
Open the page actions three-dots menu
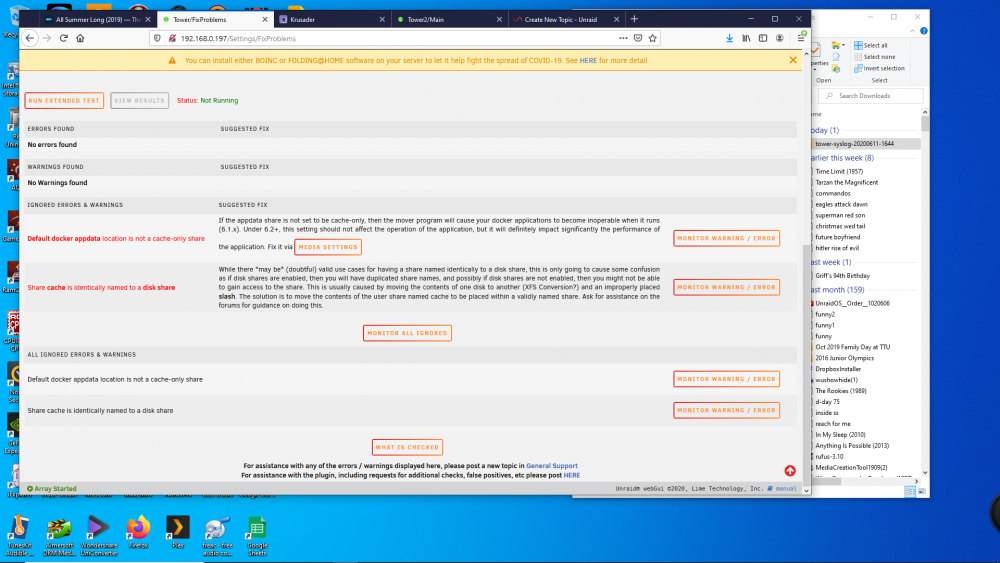click(x=623, y=38)
